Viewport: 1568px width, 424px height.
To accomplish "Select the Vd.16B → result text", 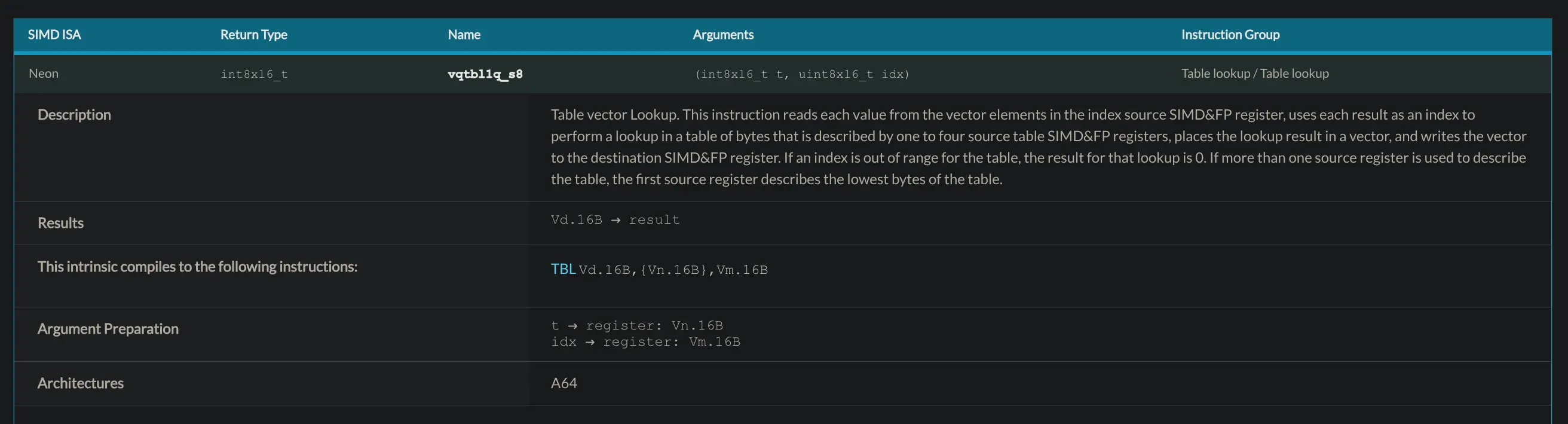I will pos(615,220).
